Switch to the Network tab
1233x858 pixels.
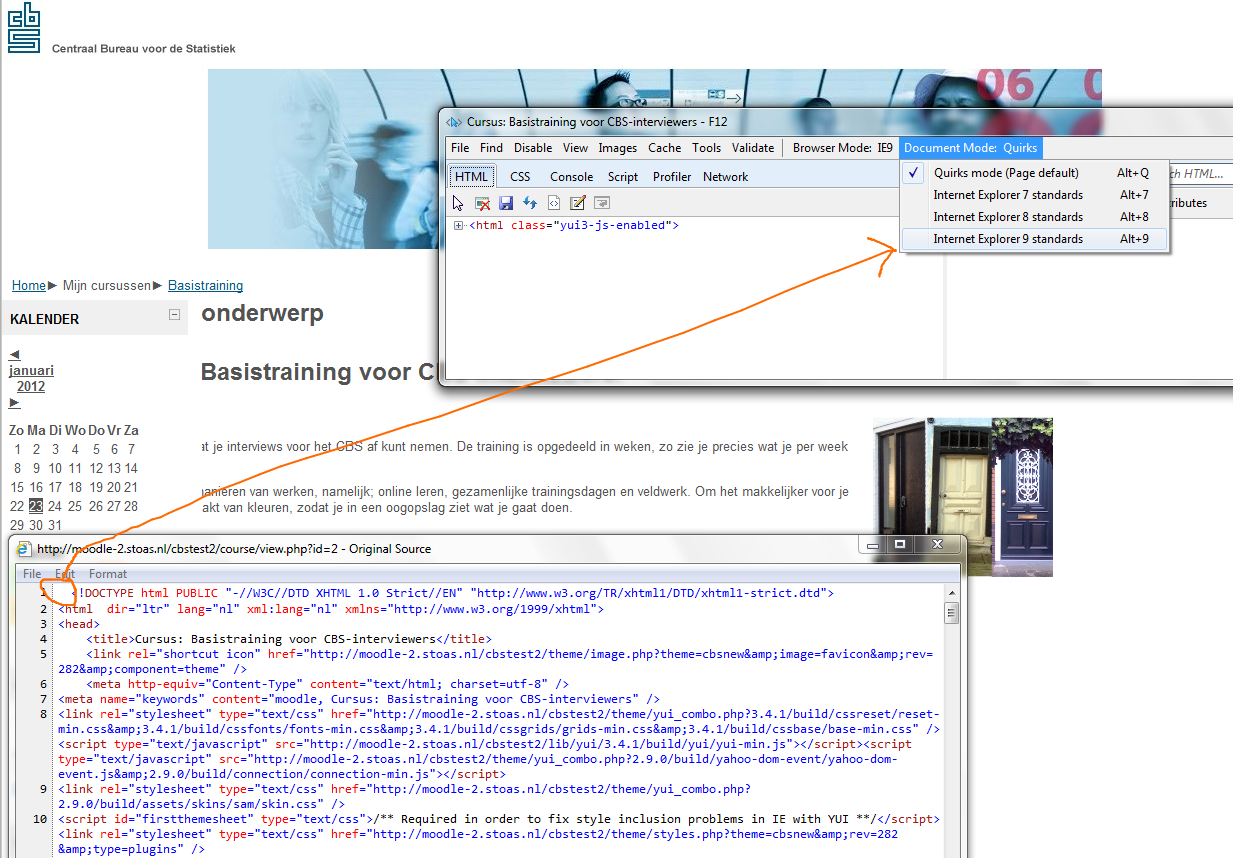(x=725, y=177)
